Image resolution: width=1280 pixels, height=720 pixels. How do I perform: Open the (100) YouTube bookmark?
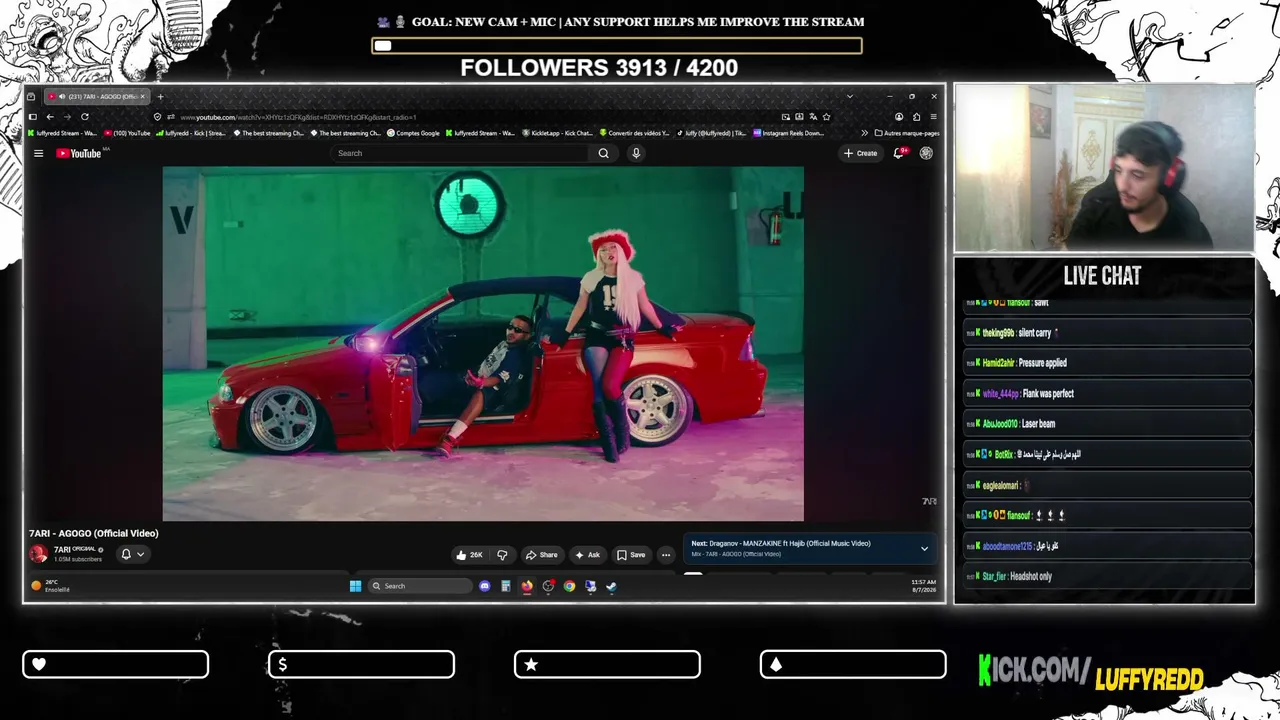point(127,133)
